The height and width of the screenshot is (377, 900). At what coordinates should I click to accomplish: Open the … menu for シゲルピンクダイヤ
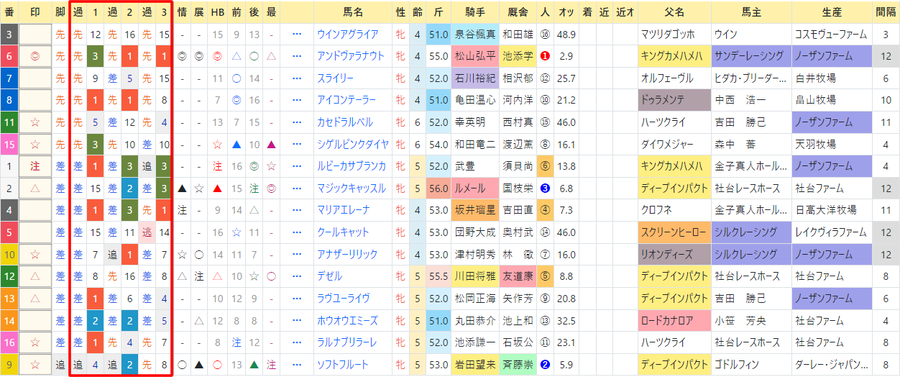point(297,144)
